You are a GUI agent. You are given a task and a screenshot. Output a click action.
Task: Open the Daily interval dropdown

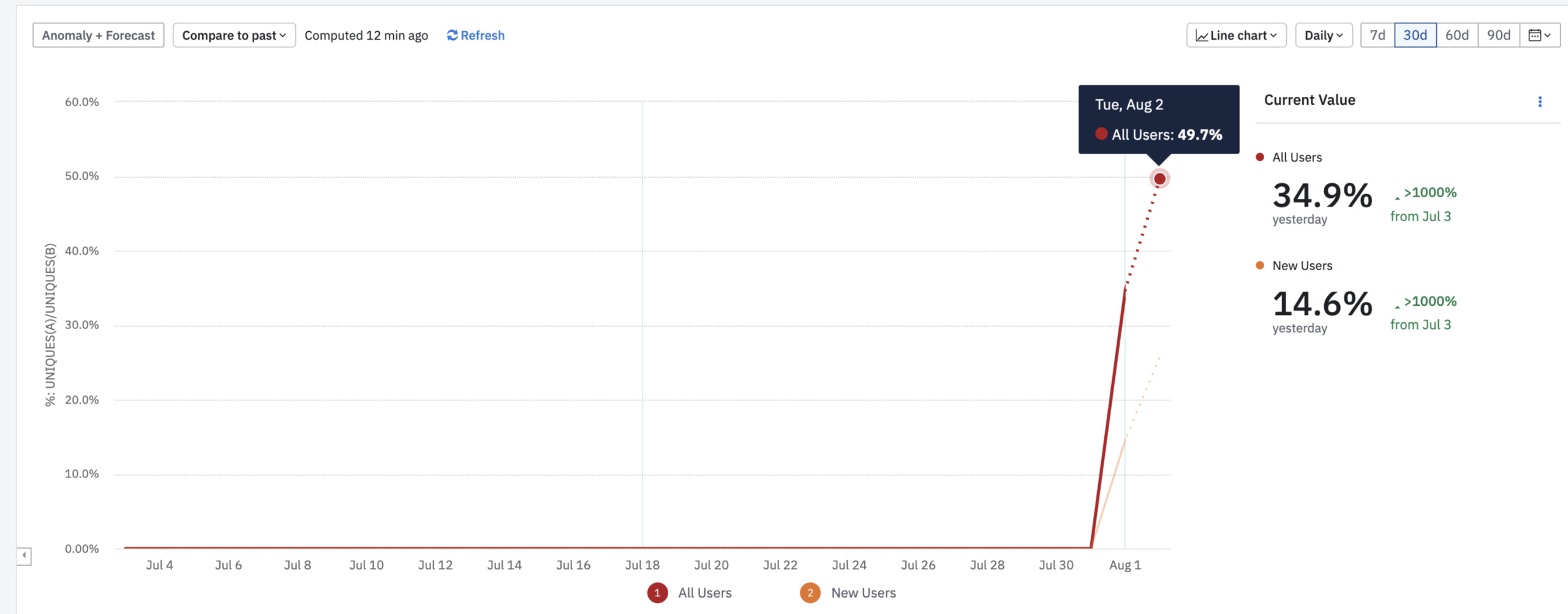click(1324, 36)
